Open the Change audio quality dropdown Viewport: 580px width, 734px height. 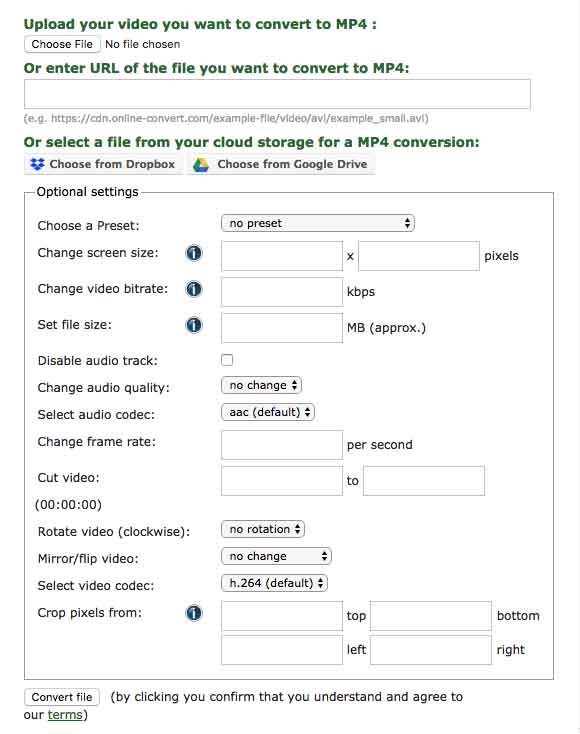pyautogui.click(x=261, y=385)
